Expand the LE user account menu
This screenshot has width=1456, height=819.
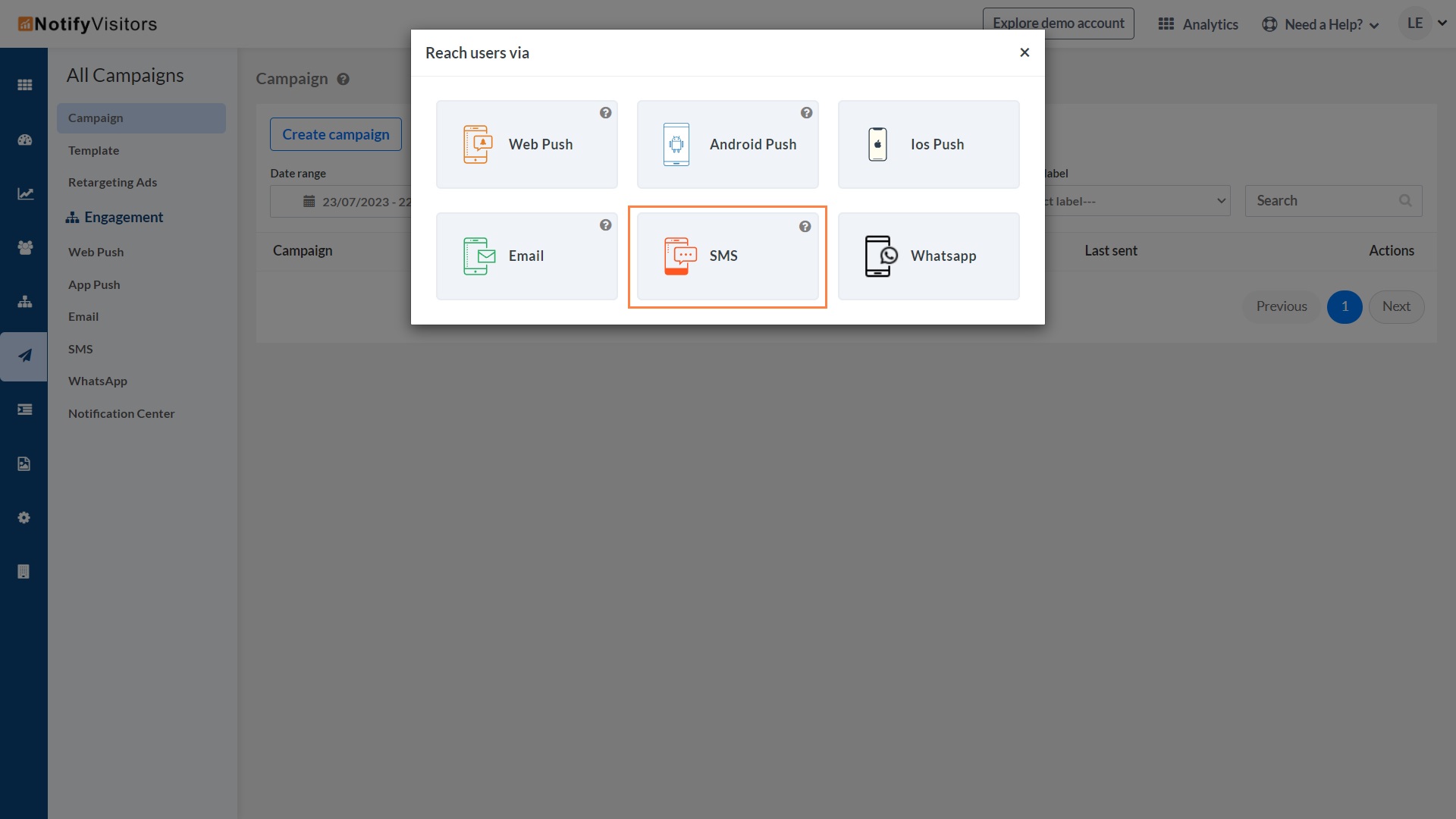(x=1423, y=24)
